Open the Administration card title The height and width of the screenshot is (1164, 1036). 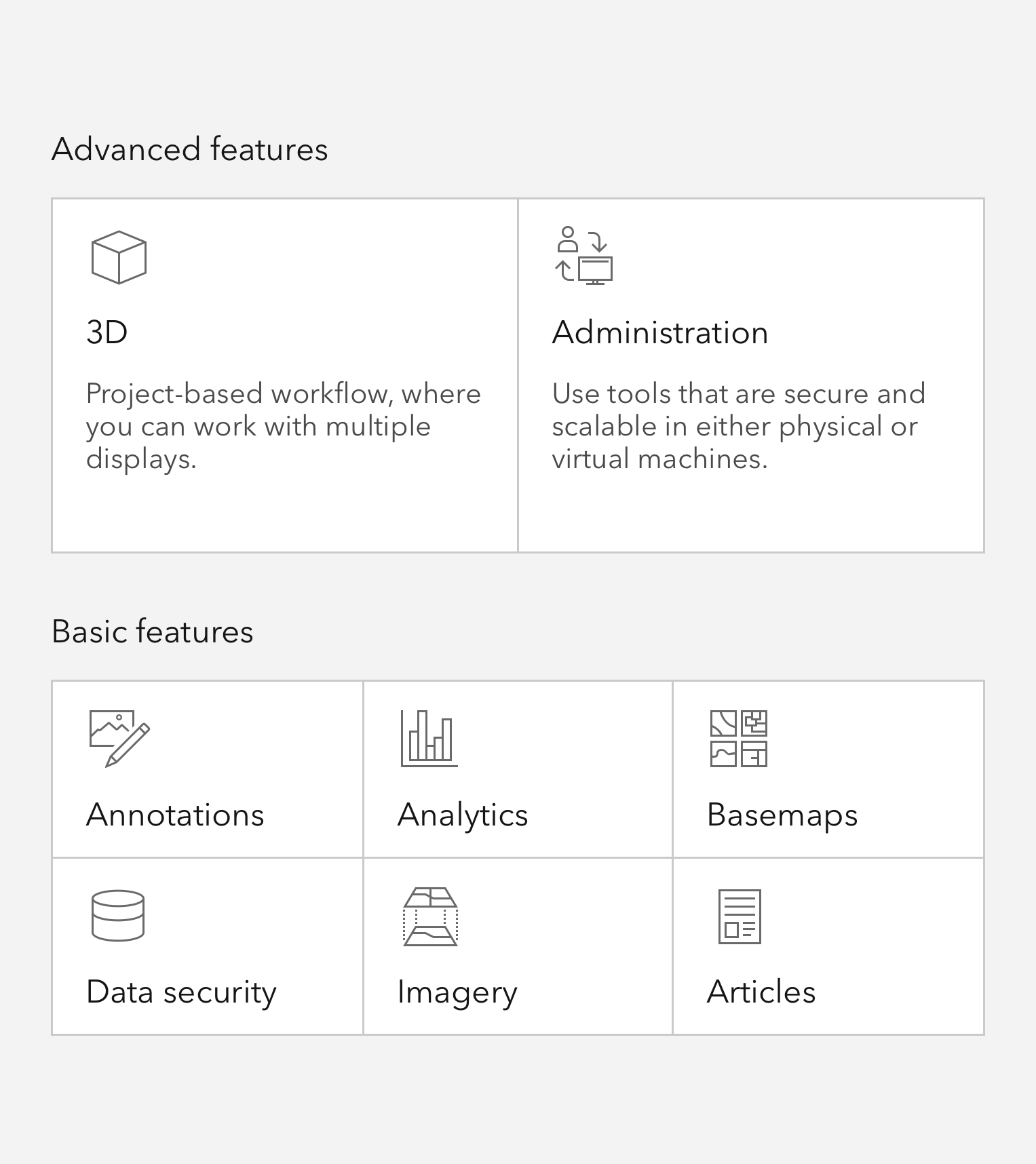[660, 332]
